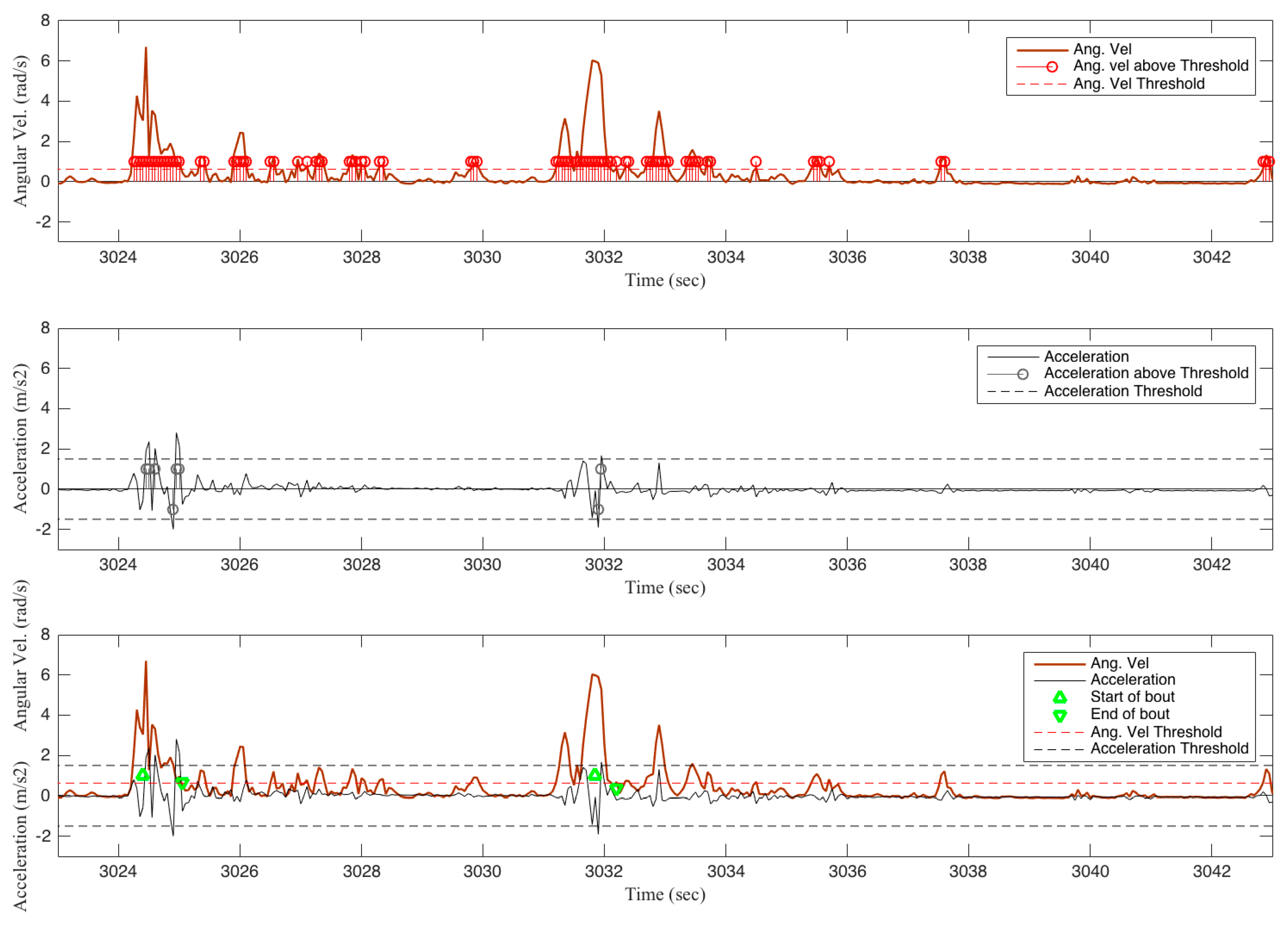Click the Time (sec) label under the top plot

pyautogui.click(x=665, y=280)
